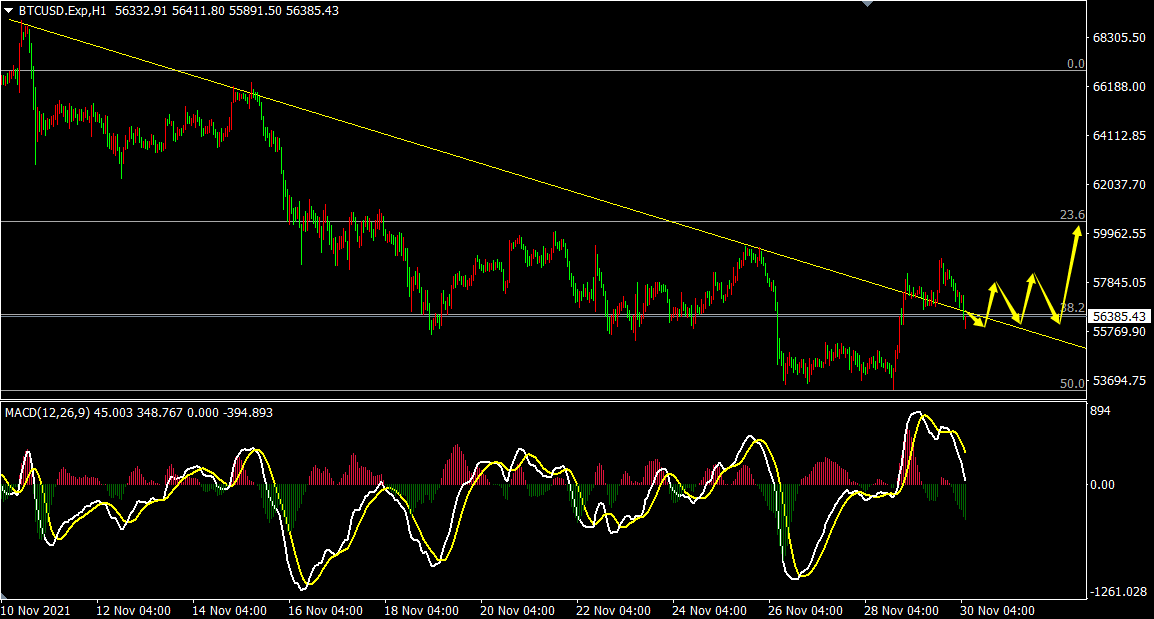Click the MACD 0.00 zero level label
The width and height of the screenshot is (1154, 619).
[1102, 485]
